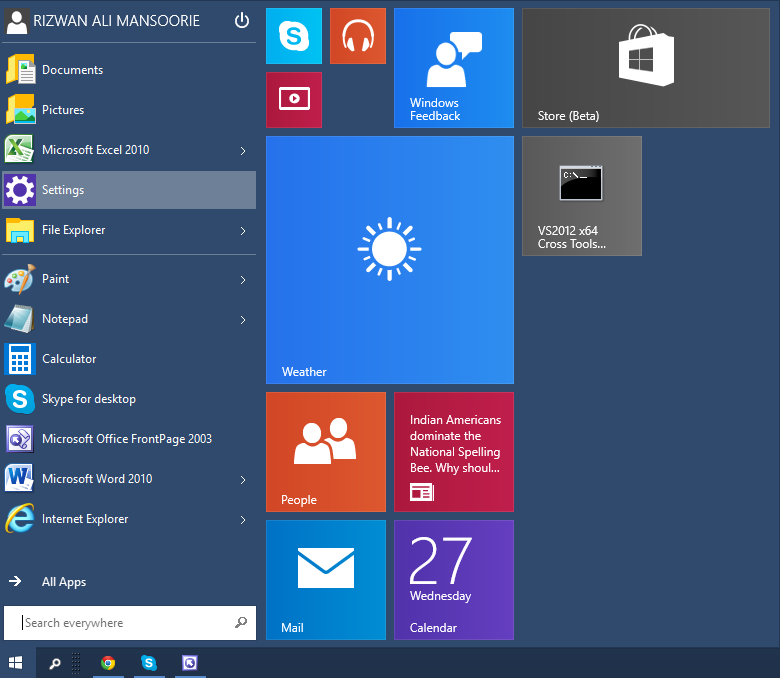Viewport: 780px width, 678px height.
Task: Click the Internet Explorer icon
Action: (x=20, y=518)
